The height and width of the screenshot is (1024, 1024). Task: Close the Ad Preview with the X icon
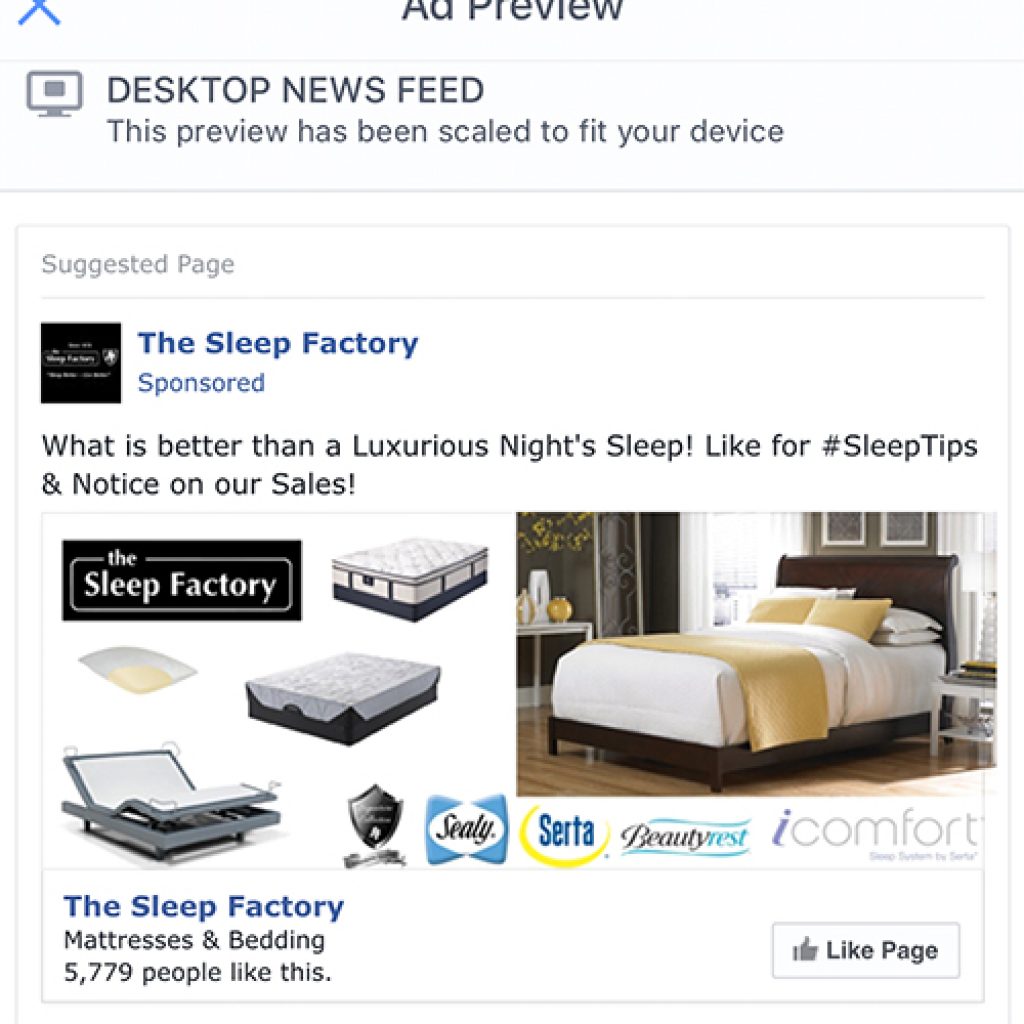[x=39, y=10]
